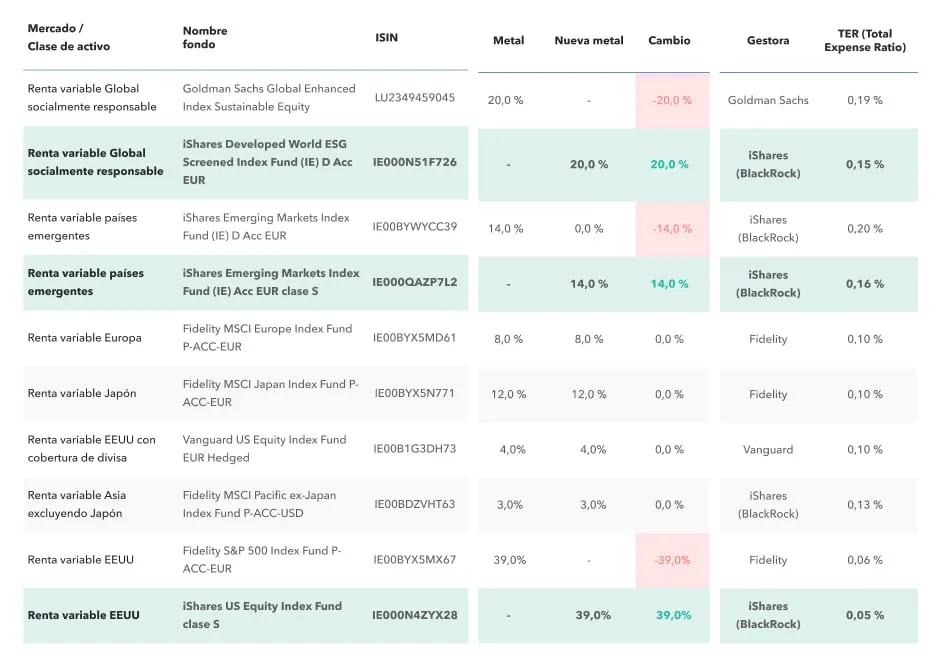Viewport: 942px width, 666px height.
Task: Click 'Renta variable Japón' asset class
Action: 82,393
